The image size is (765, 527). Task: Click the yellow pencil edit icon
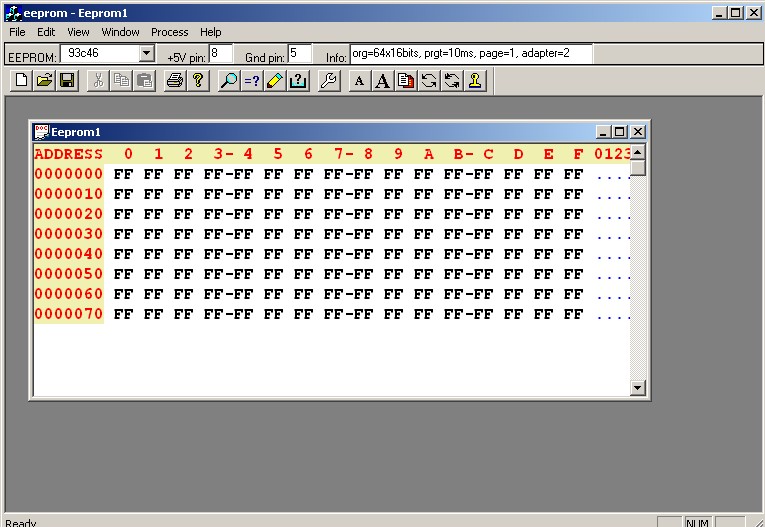tap(275, 81)
